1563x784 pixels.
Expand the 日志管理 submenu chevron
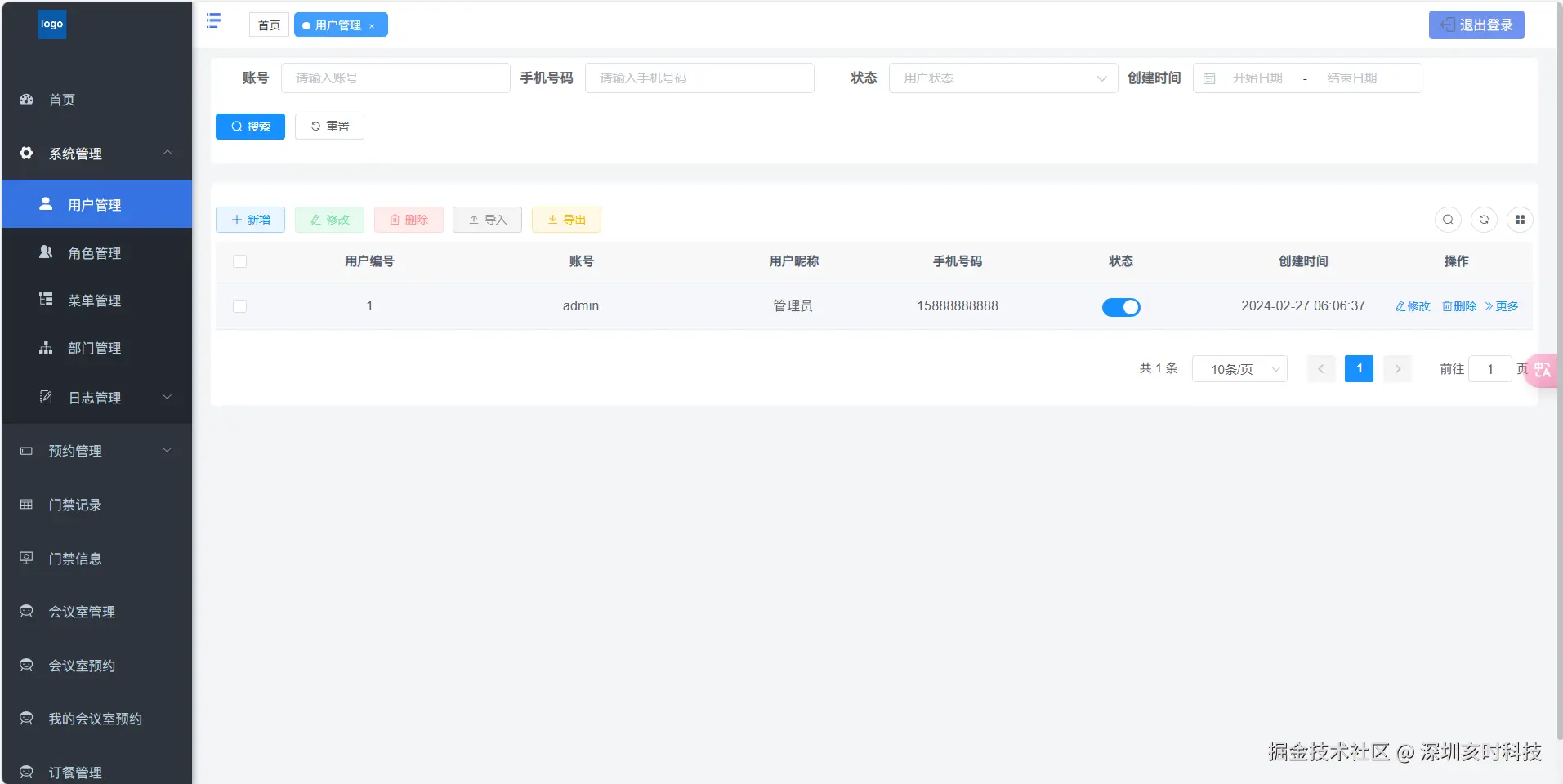(x=167, y=397)
